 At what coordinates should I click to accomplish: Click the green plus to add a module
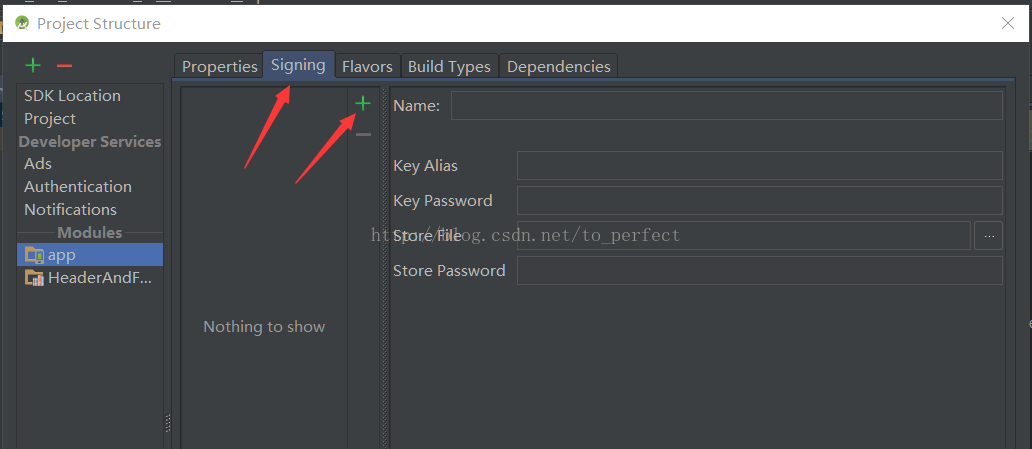coord(33,65)
